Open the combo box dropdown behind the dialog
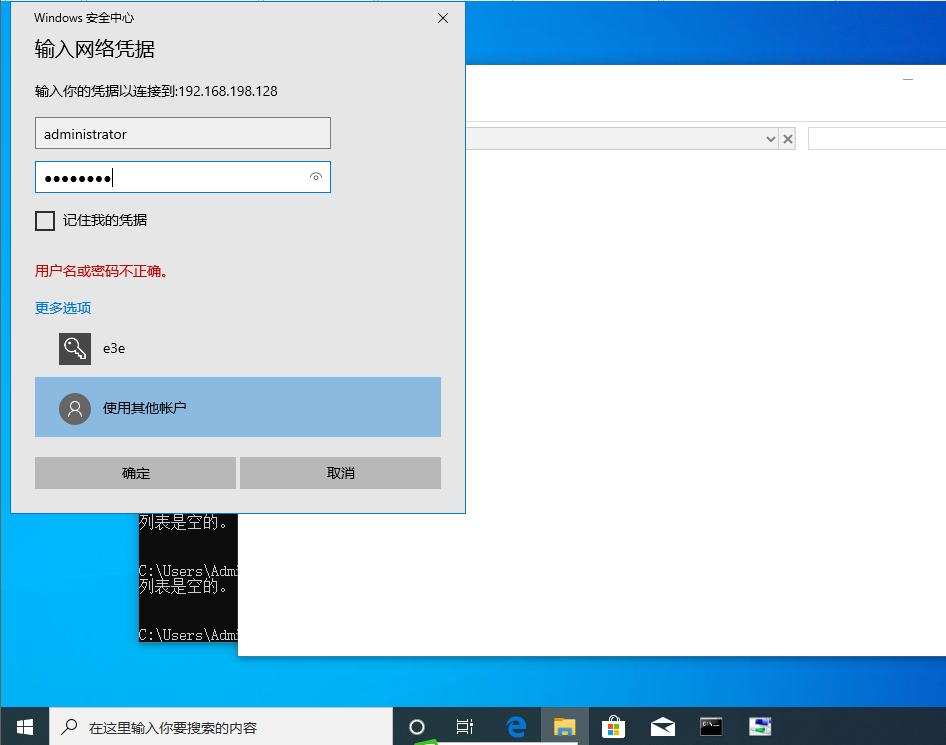946x745 pixels. (x=770, y=139)
